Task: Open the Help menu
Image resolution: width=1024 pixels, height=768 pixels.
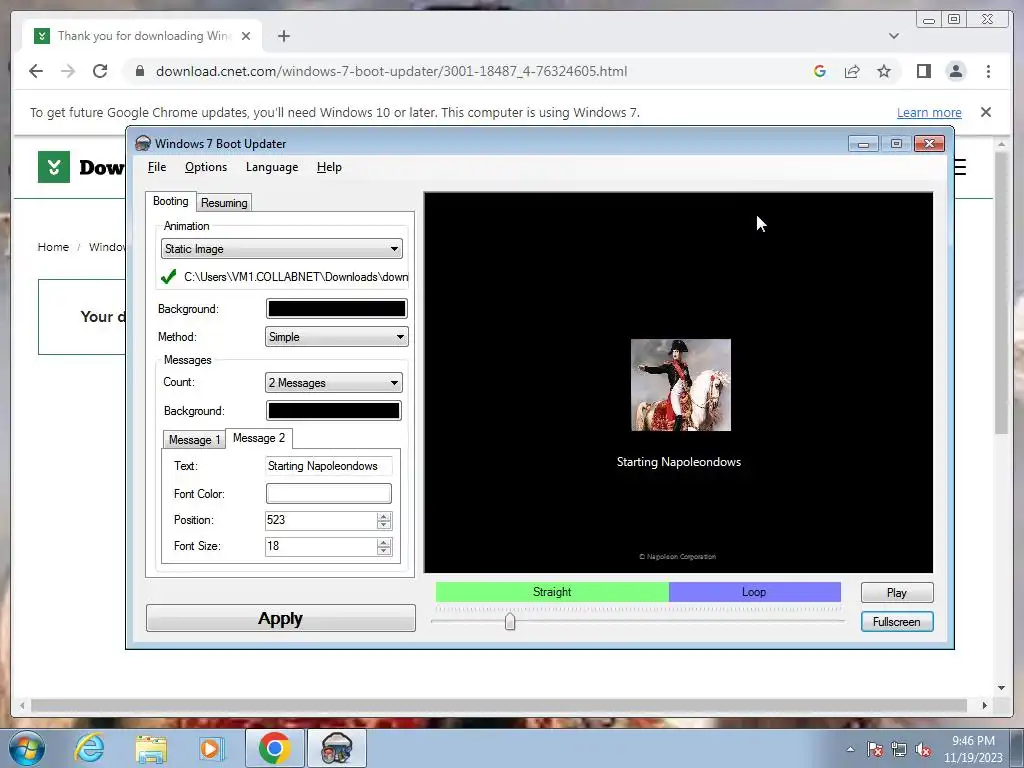Action: pyautogui.click(x=329, y=167)
